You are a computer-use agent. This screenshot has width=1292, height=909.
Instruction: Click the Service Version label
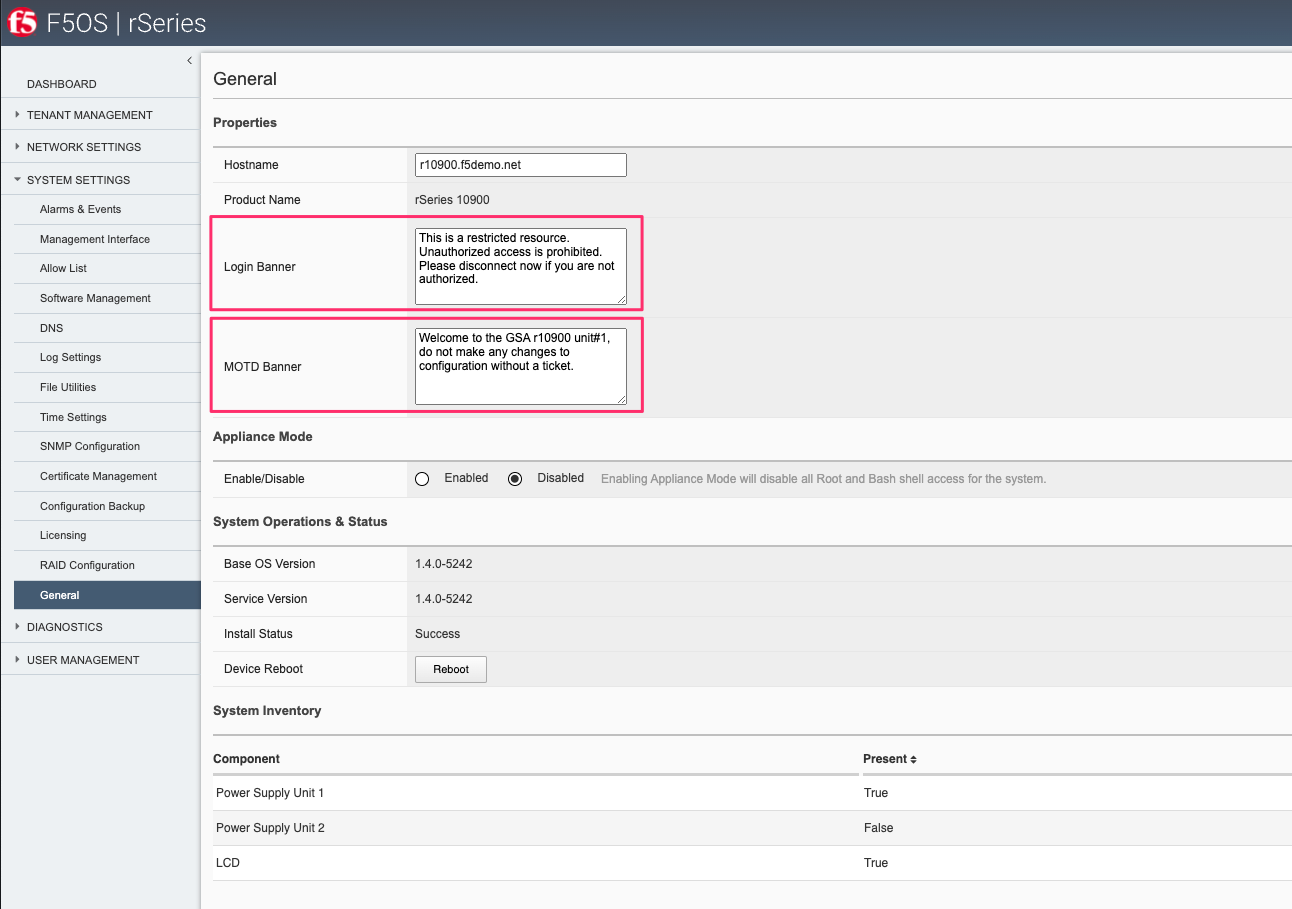click(266, 599)
